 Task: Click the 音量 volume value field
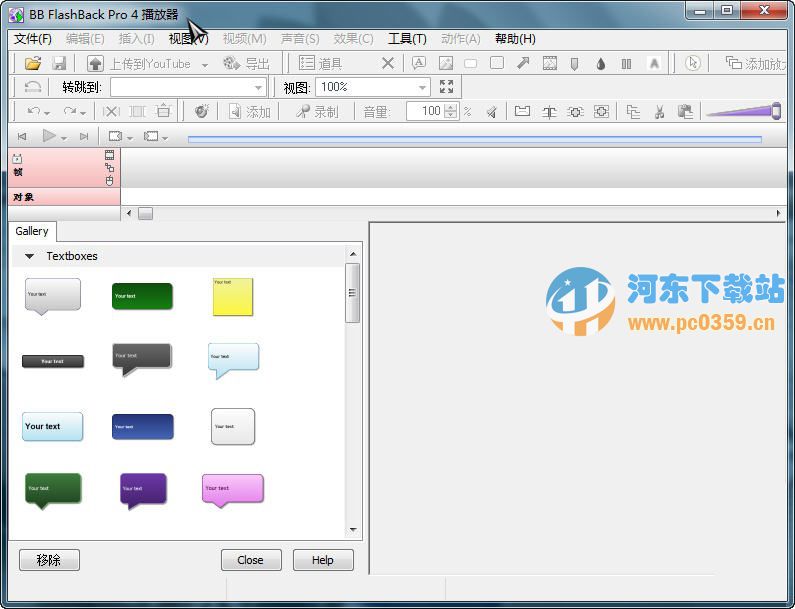point(425,112)
